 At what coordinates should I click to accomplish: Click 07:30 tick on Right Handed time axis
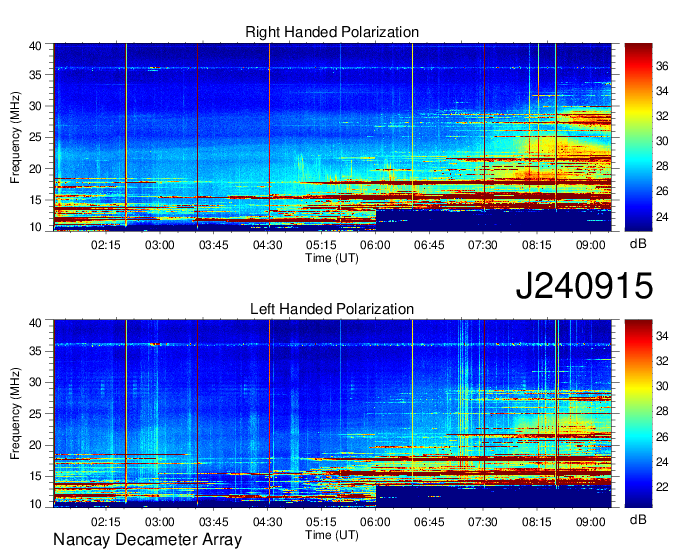pos(483,245)
